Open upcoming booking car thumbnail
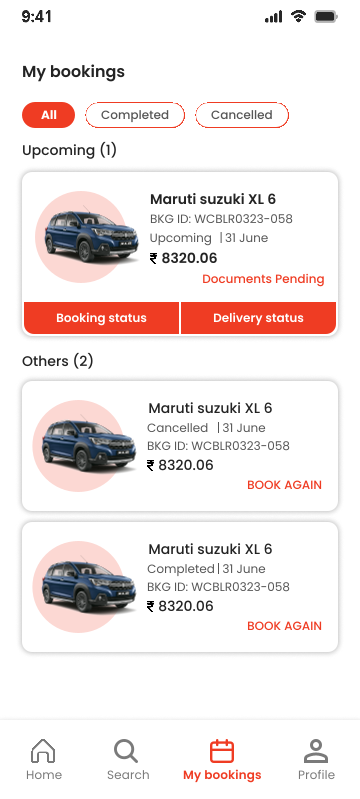This screenshot has height=799, width=360. coord(87,237)
